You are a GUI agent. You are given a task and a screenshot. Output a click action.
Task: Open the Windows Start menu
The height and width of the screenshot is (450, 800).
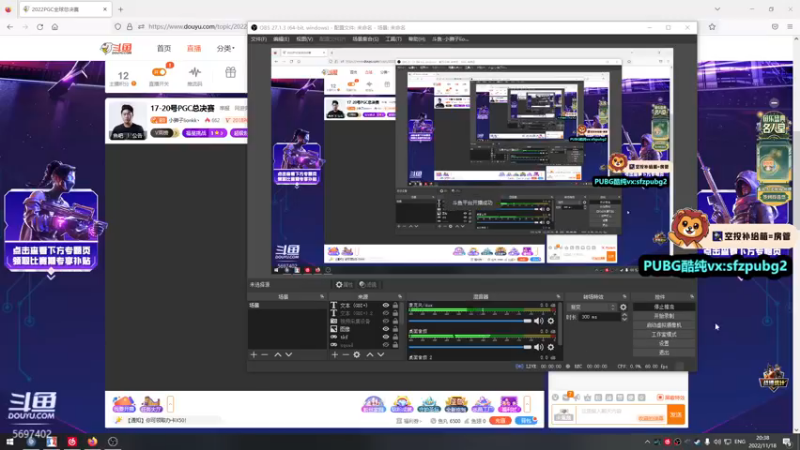pyautogui.click(x=10, y=441)
